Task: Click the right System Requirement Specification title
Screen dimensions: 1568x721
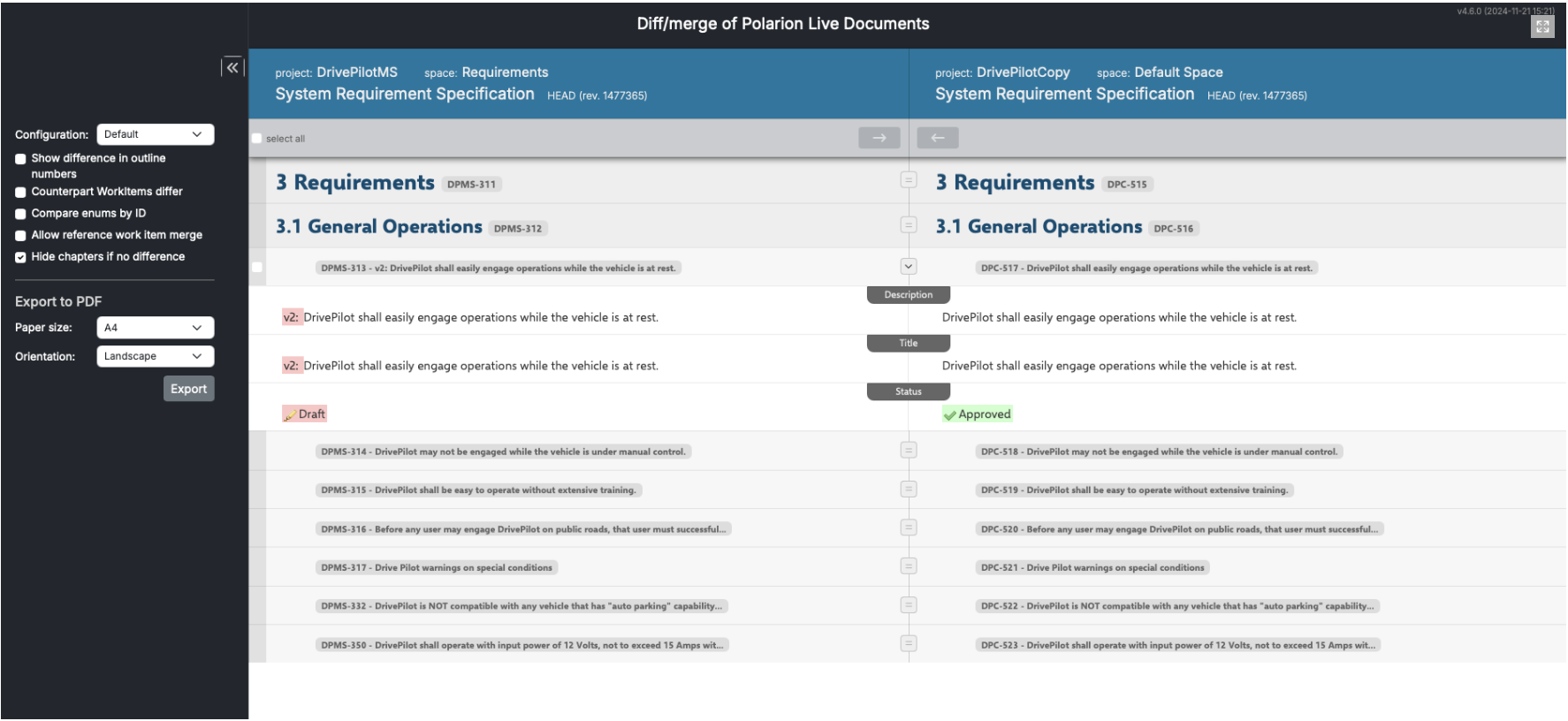Action: point(1065,94)
